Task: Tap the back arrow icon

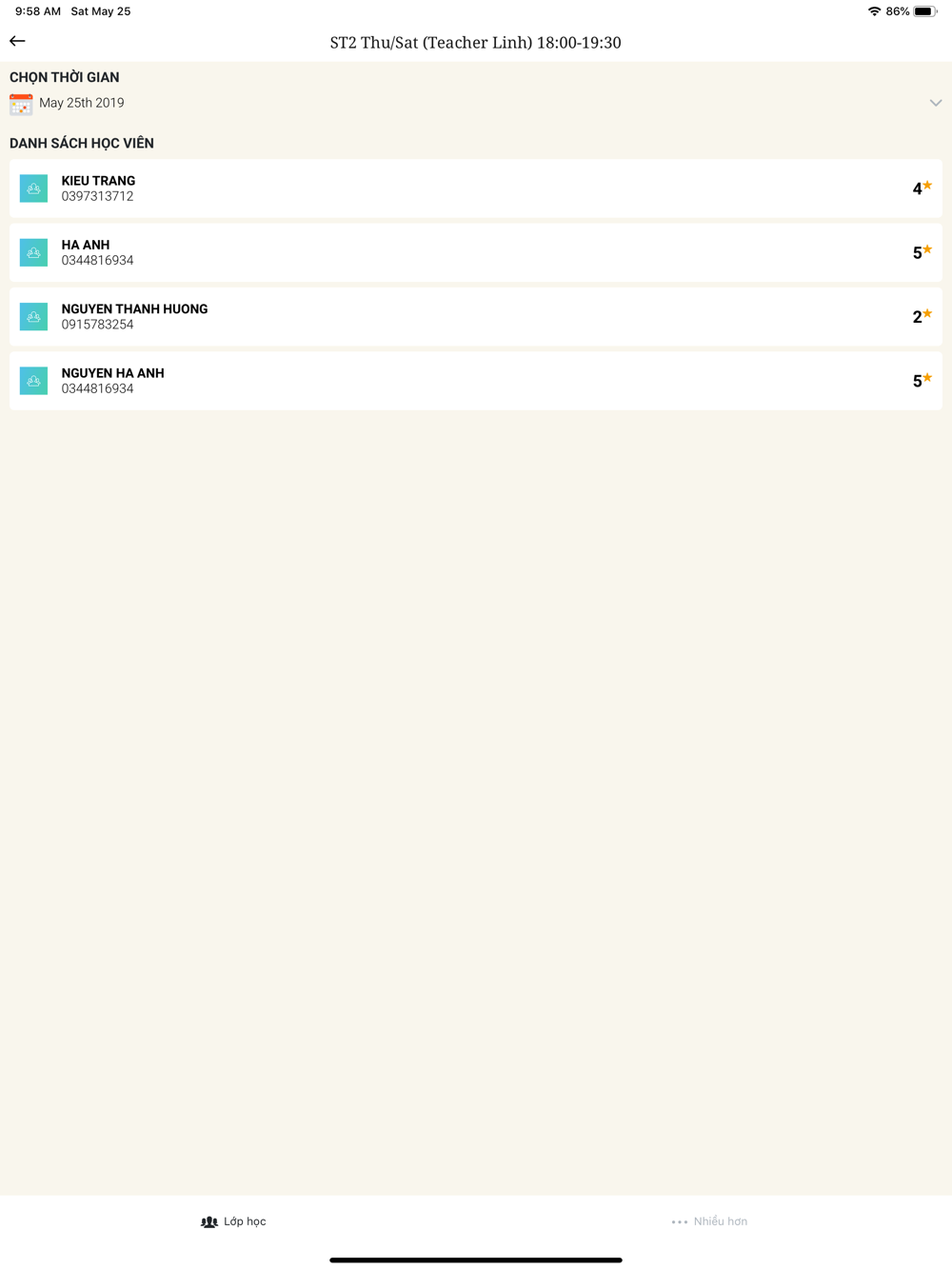Action: [x=17, y=41]
